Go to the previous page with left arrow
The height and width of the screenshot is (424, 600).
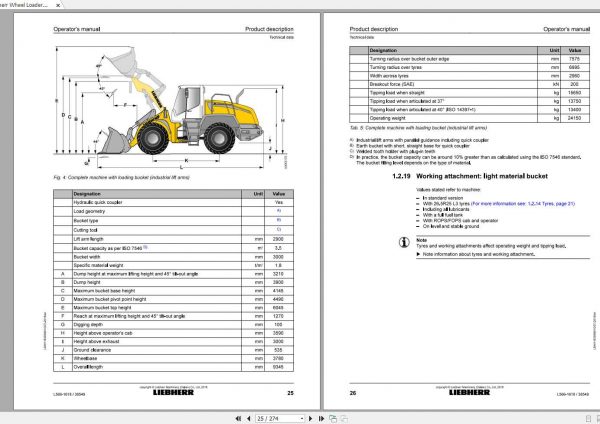click(x=248, y=419)
